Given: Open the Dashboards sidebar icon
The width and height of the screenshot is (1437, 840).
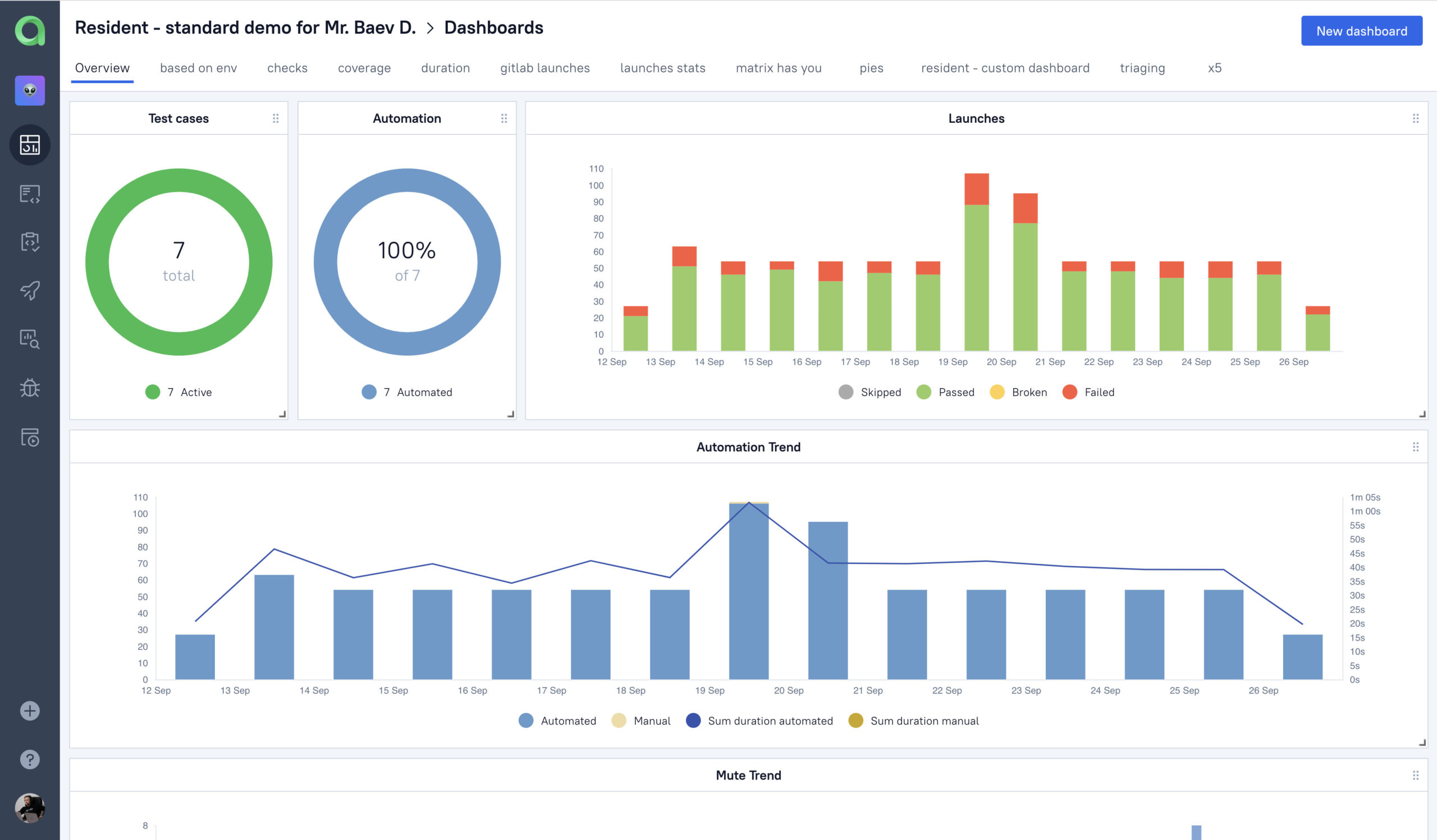Looking at the screenshot, I should (x=30, y=145).
